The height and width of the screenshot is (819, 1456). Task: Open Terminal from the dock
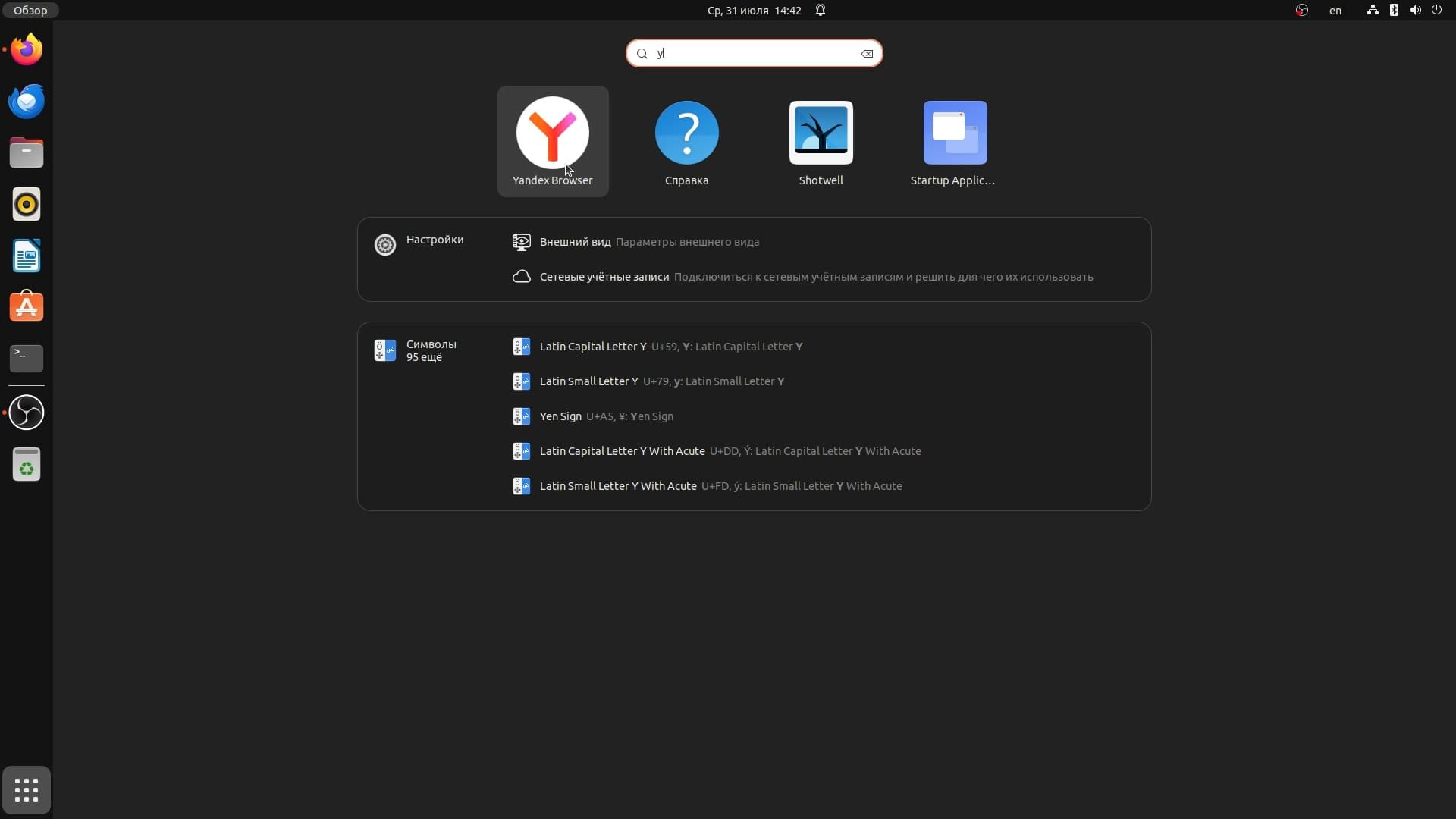coord(27,359)
